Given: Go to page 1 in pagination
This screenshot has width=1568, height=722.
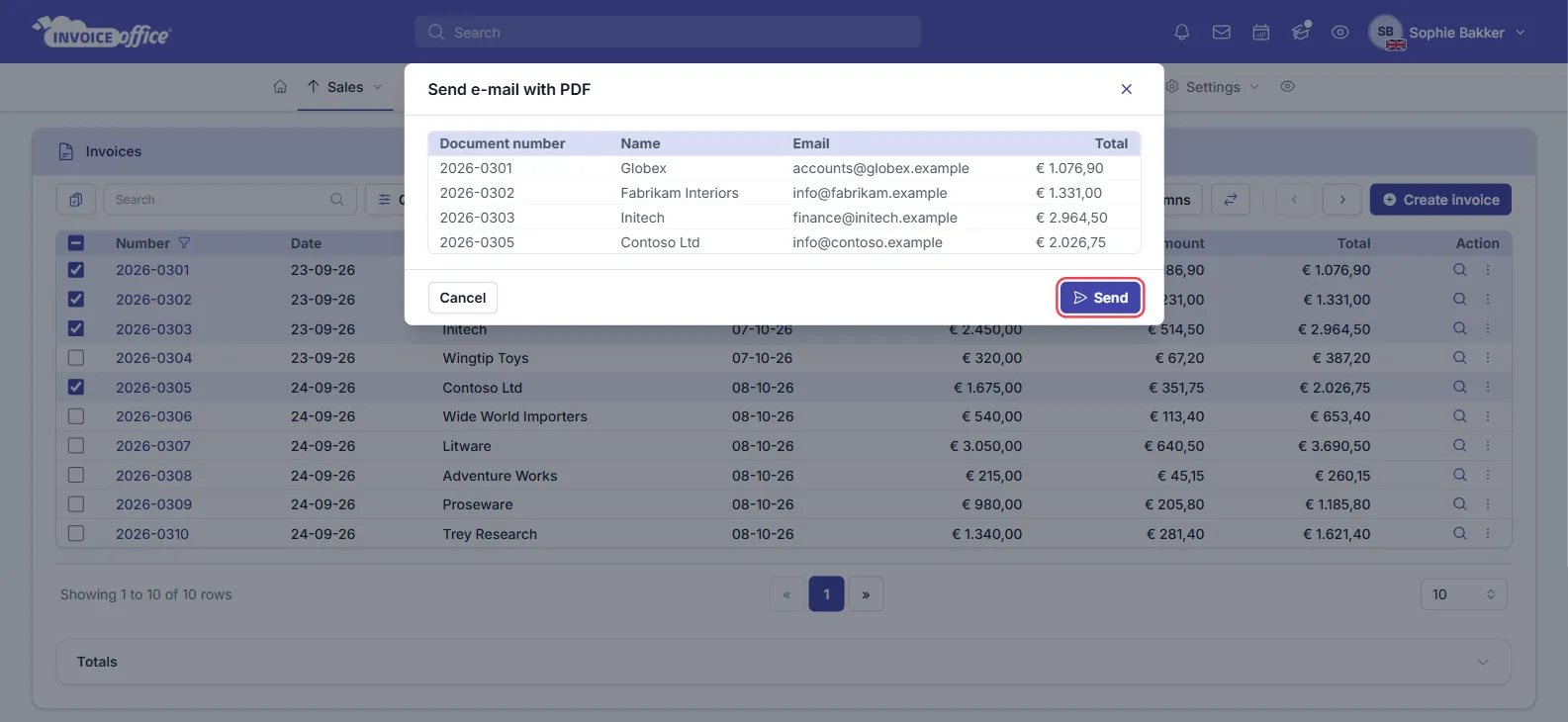Looking at the screenshot, I should click(826, 594).
